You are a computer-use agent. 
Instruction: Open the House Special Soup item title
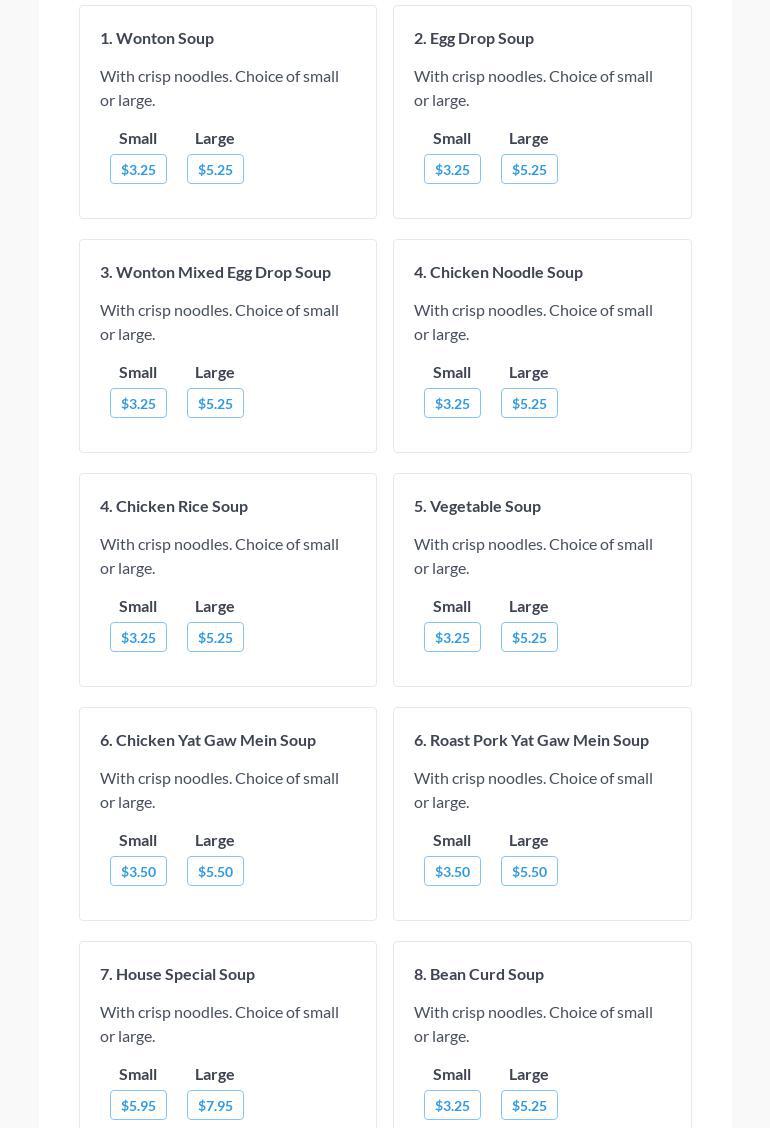point(177,974)
